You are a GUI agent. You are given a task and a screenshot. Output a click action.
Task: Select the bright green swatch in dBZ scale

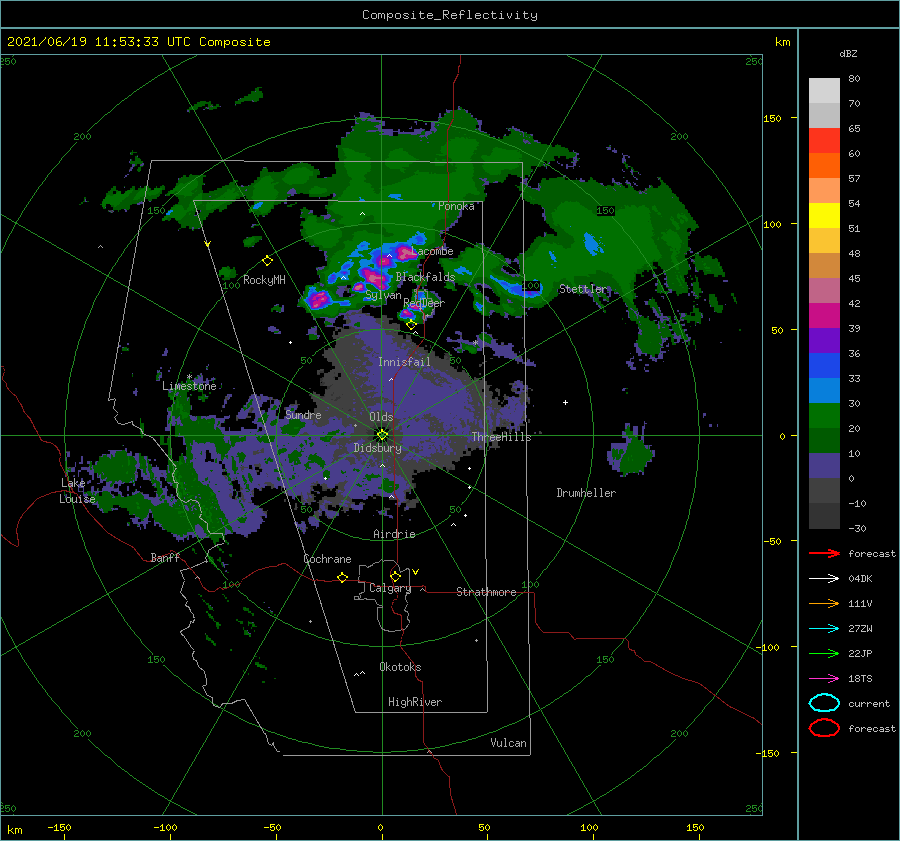click(824, 416)
